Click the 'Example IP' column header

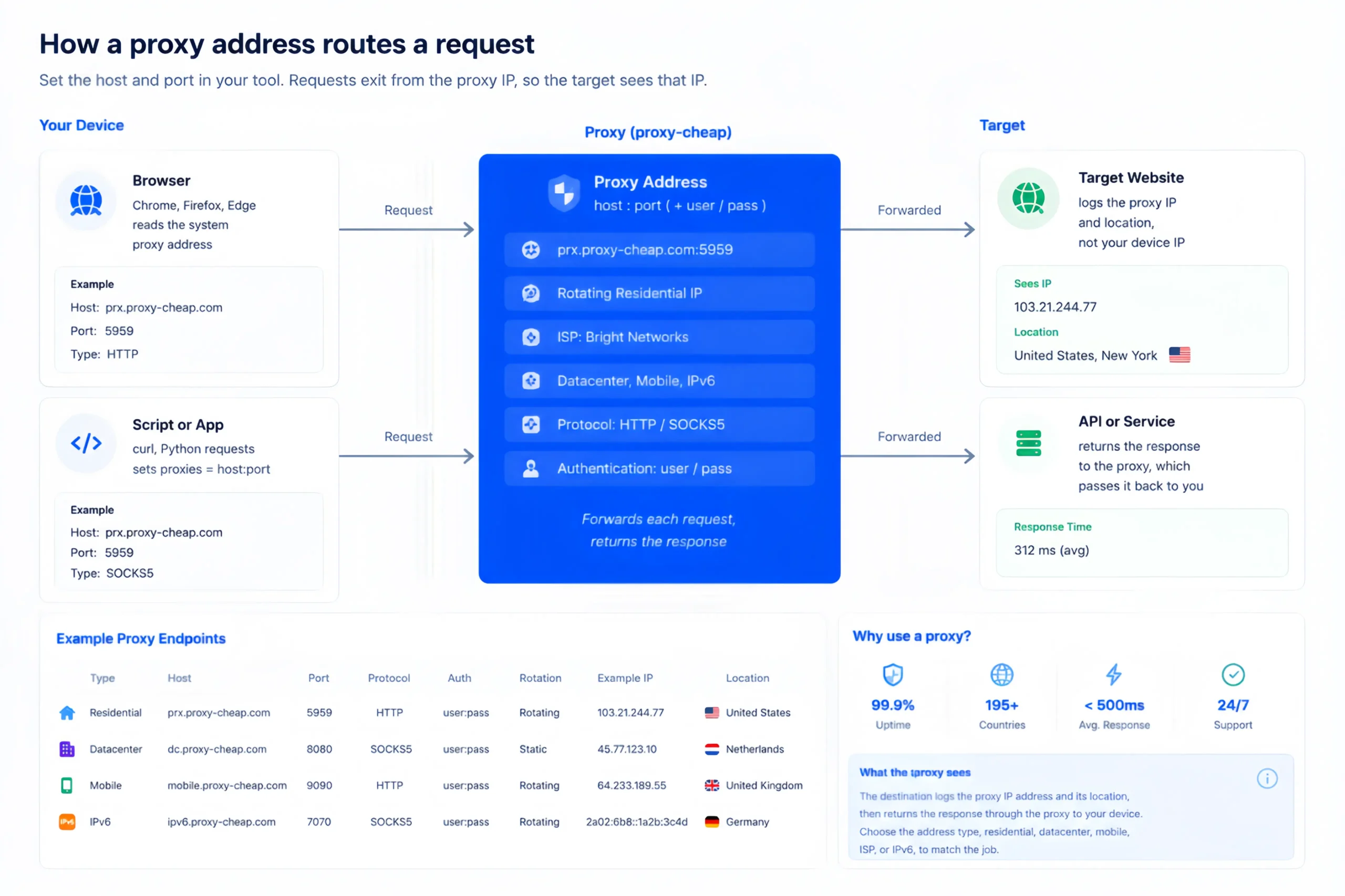coord(624,678)
